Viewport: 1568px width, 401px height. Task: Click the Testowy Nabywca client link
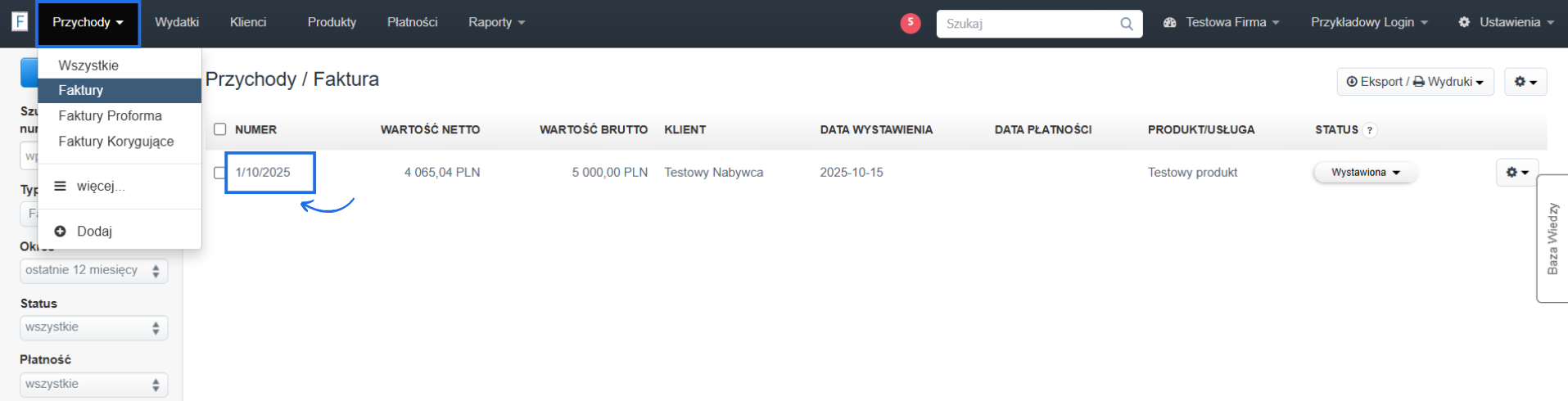click(713, 173)
